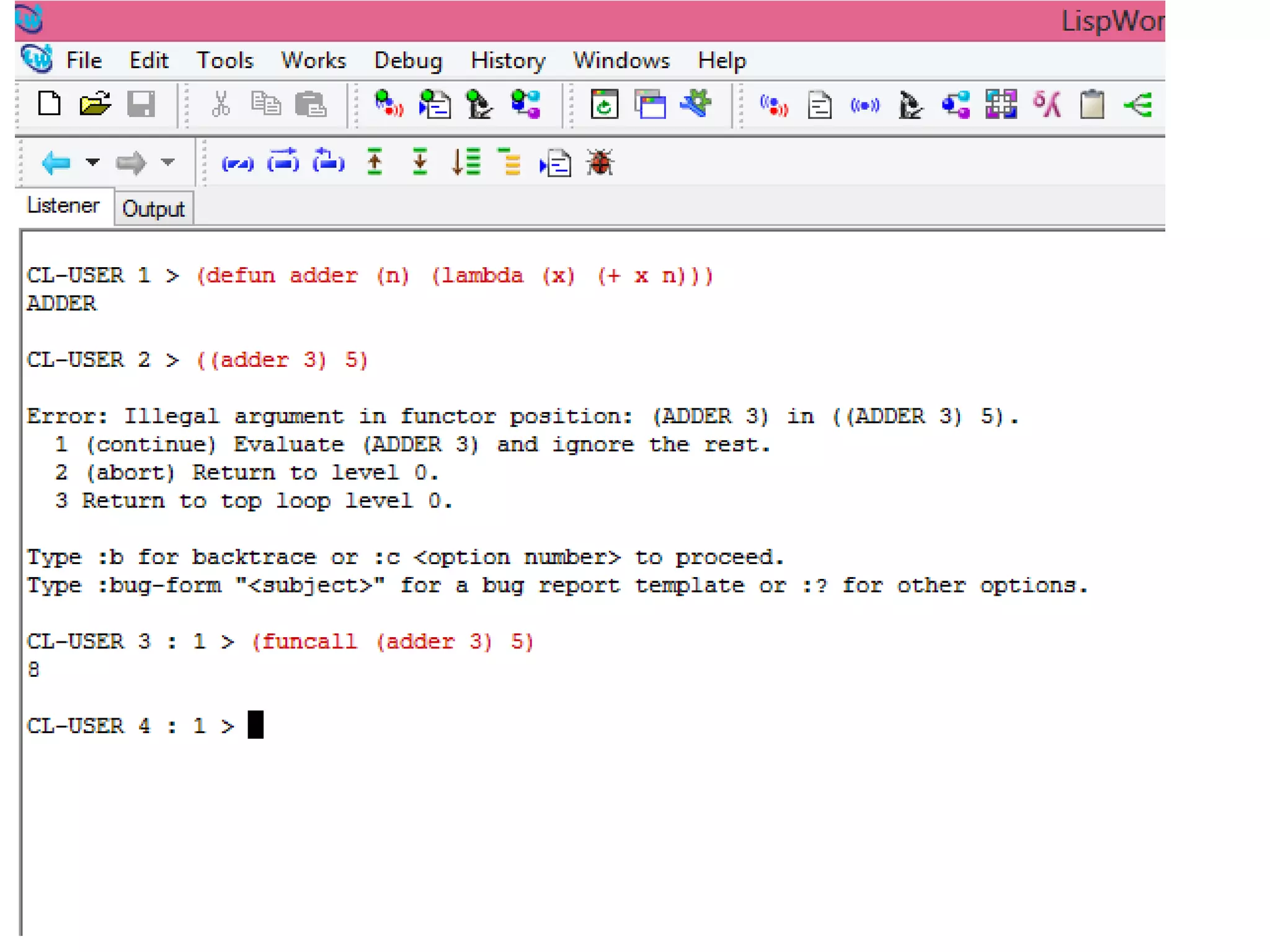
Task: Click the pink lambda function icon
Action: (1047, 104)
